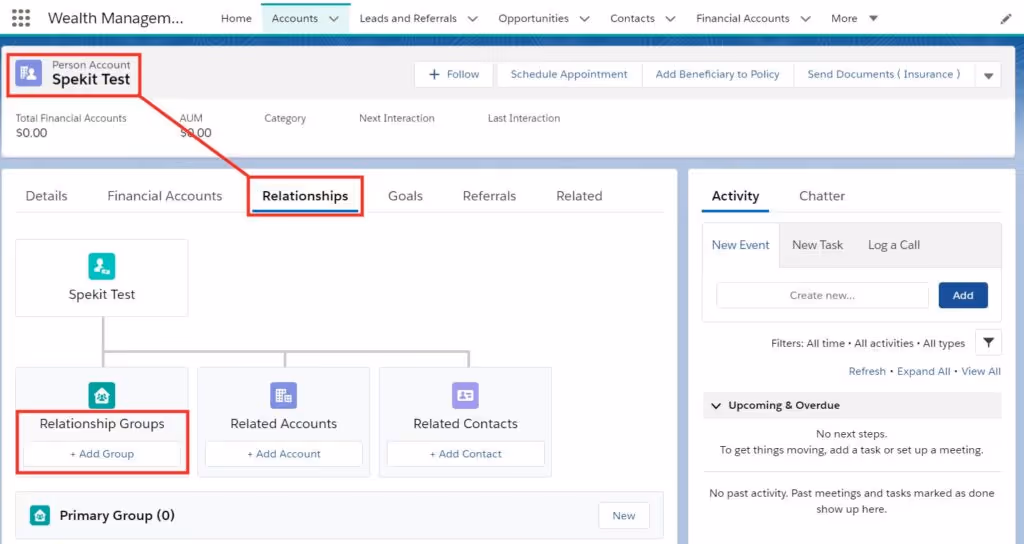Collapse the Upcoming & Overdue section

pyautogui.click(x=716, y=406)
